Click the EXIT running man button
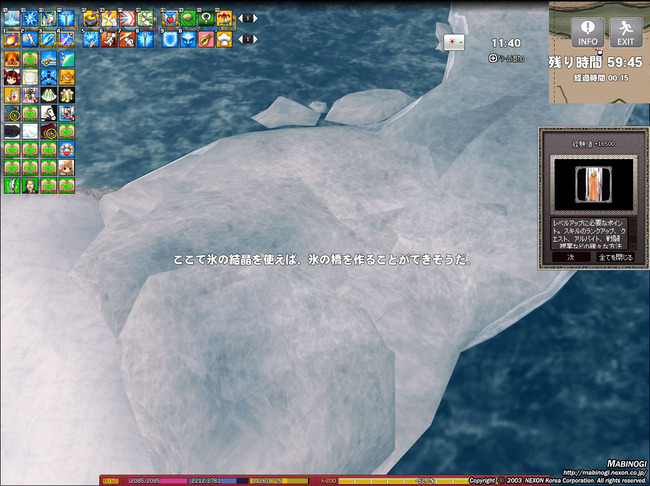Image resolution: width=650 pixels, height=486 pixels. (626, 32)
